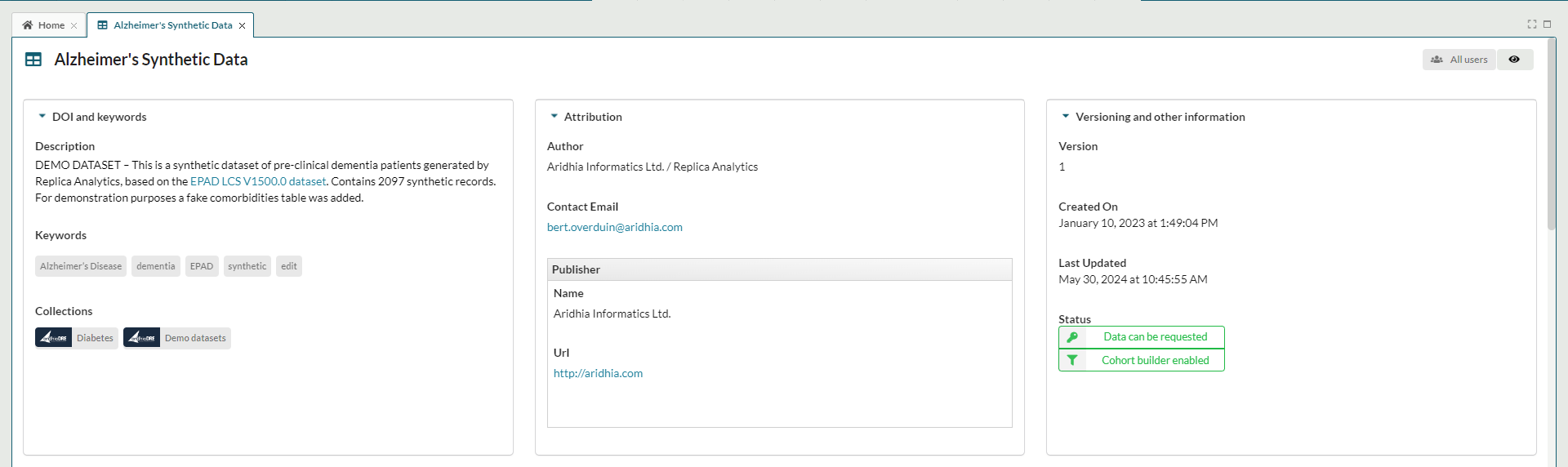Click the fullscreen expand icon

pyautogui.click(x=1532, y=24)
